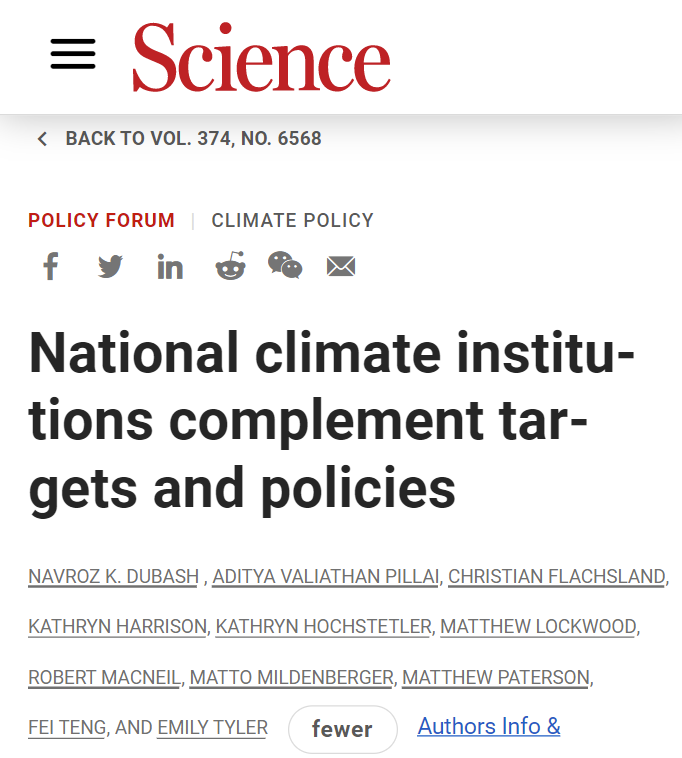The height and width of the screenshot is (758, 682).
Task: Open the Policy Forum section
Action: tap(102, 220)
